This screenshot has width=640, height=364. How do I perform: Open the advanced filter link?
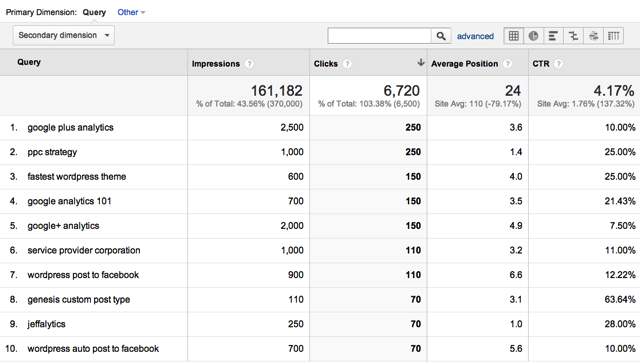tap(475, 36)
